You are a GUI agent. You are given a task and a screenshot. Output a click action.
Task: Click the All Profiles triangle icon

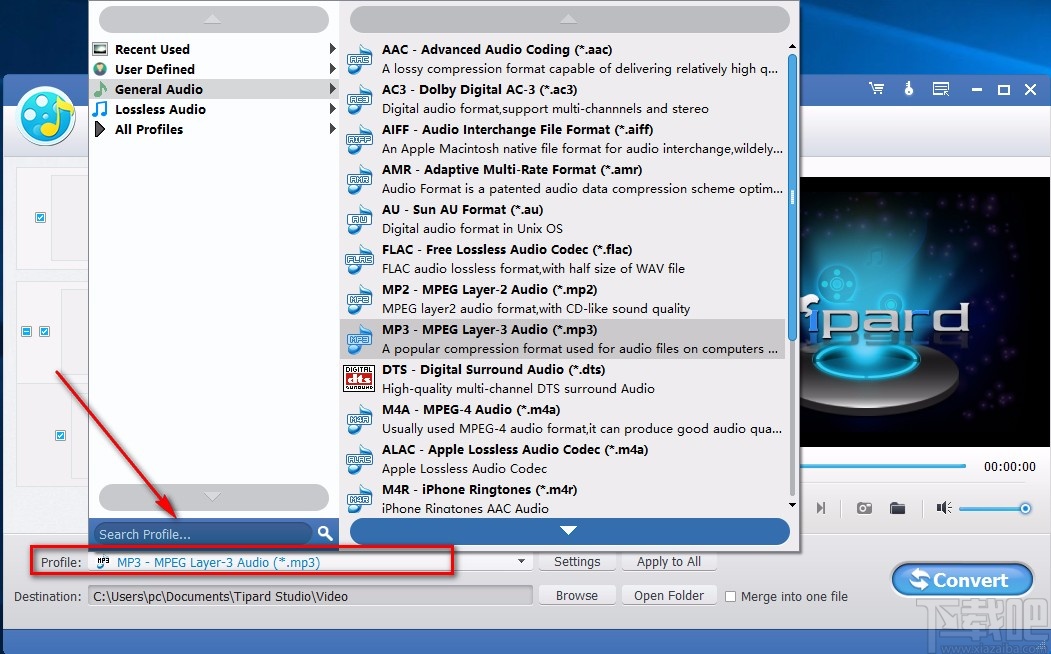point(100,129)
